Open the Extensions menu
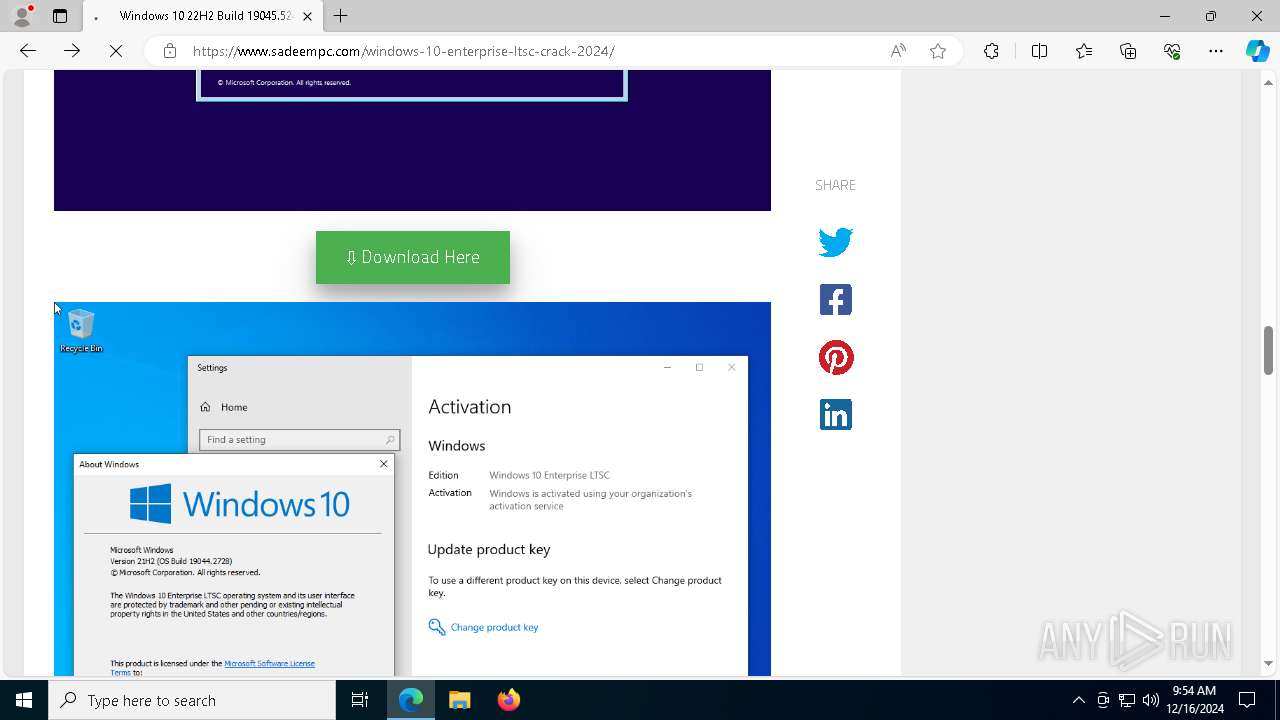The image size is (1280, 720). click(x=991, y=51)
